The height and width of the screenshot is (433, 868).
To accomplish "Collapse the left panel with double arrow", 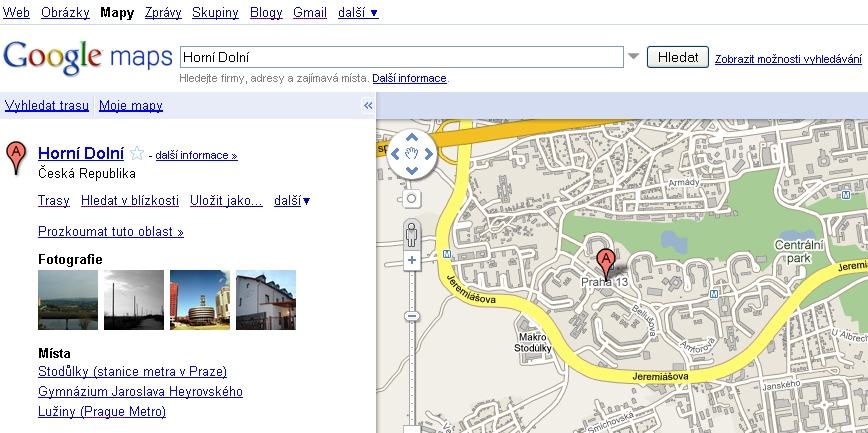I will coord(368,106).
